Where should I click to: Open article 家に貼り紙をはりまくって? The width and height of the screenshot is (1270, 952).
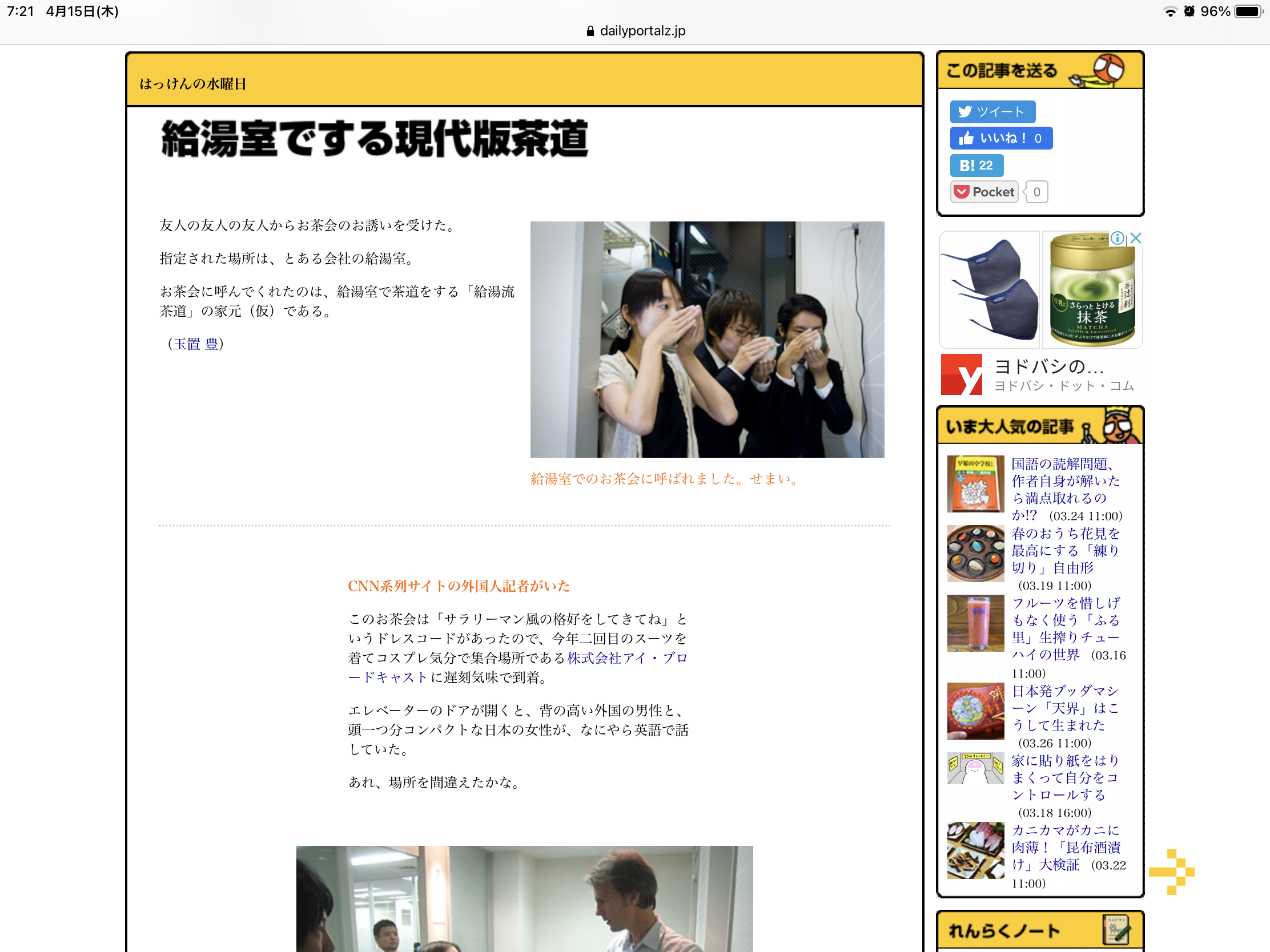pyautogui.click(x=1065, y=777)
